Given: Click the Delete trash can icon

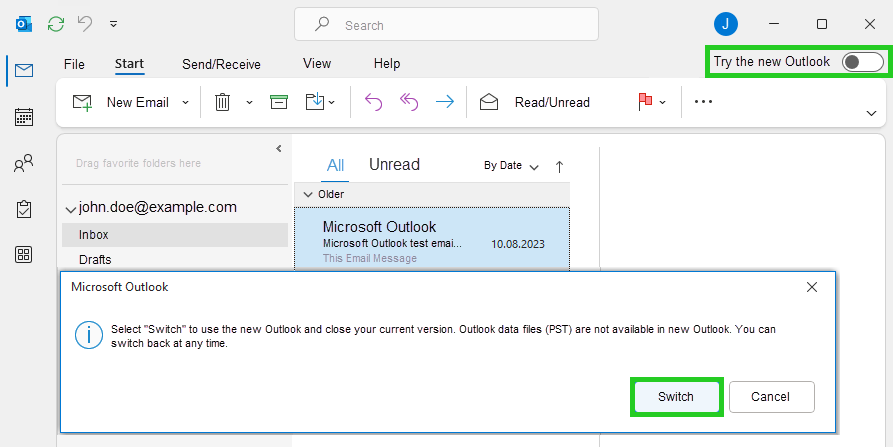Looking at the screenshot, I should click(223, 102).
